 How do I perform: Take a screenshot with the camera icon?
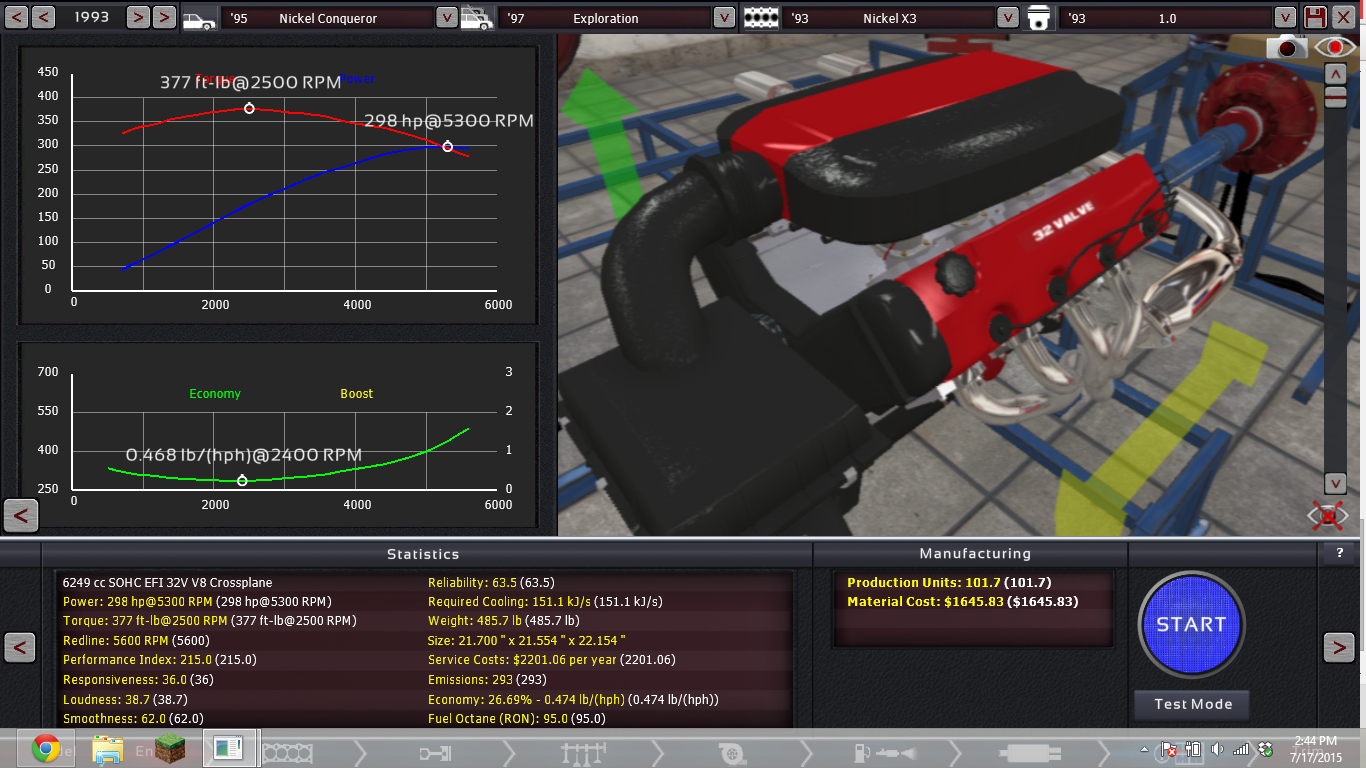[1288, 46]
